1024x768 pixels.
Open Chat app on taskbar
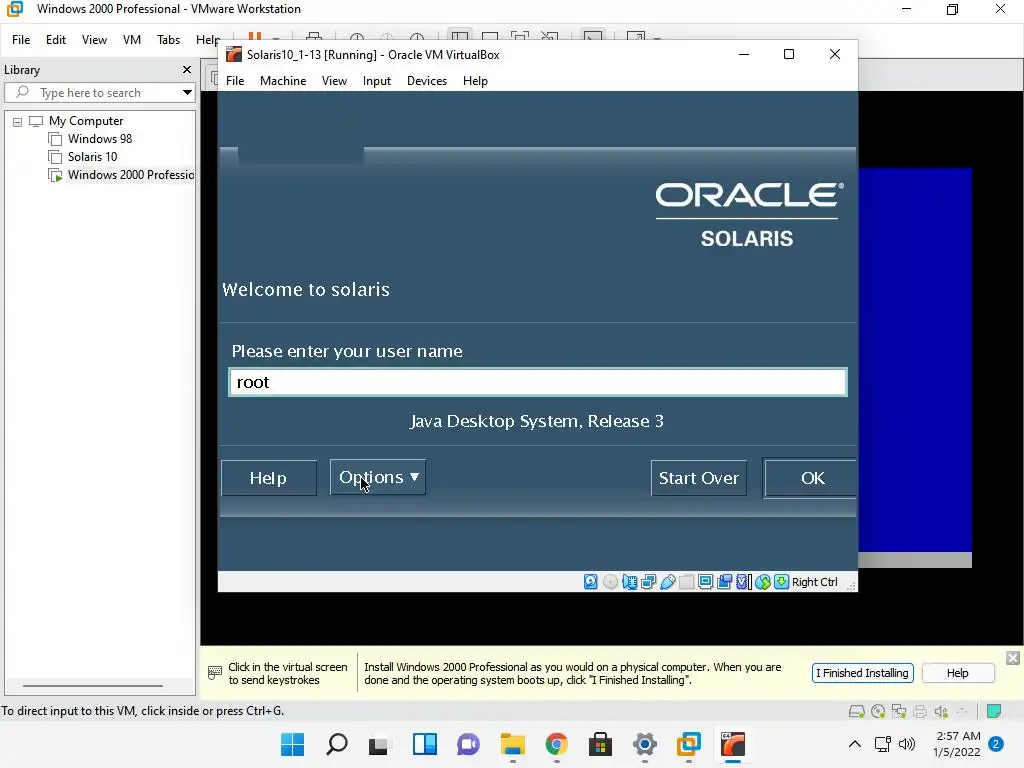coord(468,744)
